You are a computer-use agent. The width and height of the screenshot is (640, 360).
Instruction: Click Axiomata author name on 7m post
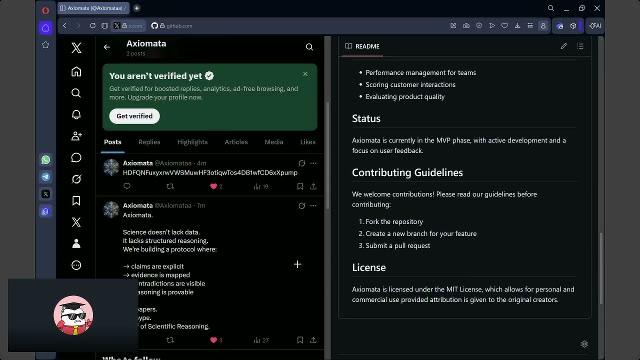(x=138, y=205)
